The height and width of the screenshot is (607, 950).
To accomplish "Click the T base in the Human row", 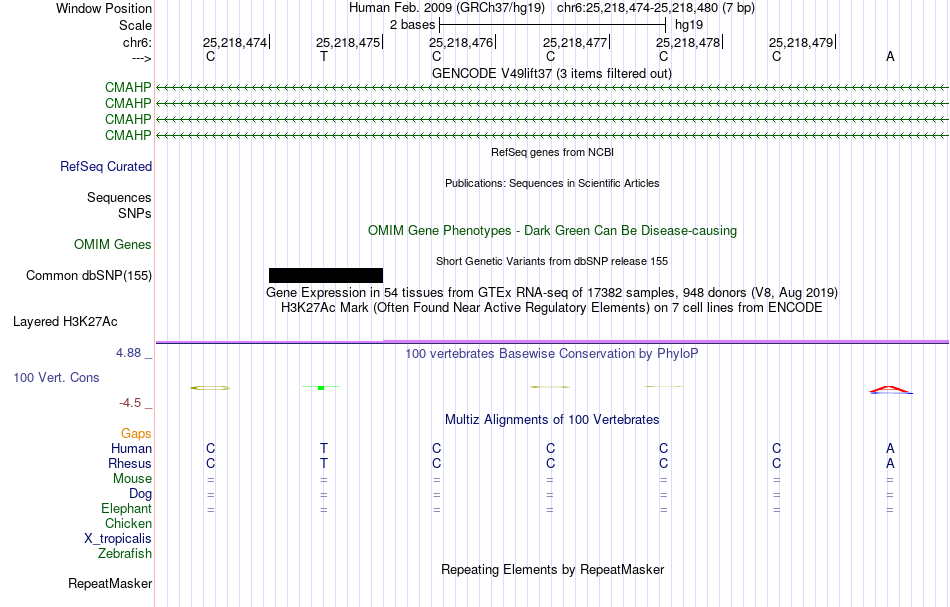I will tap(324, 448).
